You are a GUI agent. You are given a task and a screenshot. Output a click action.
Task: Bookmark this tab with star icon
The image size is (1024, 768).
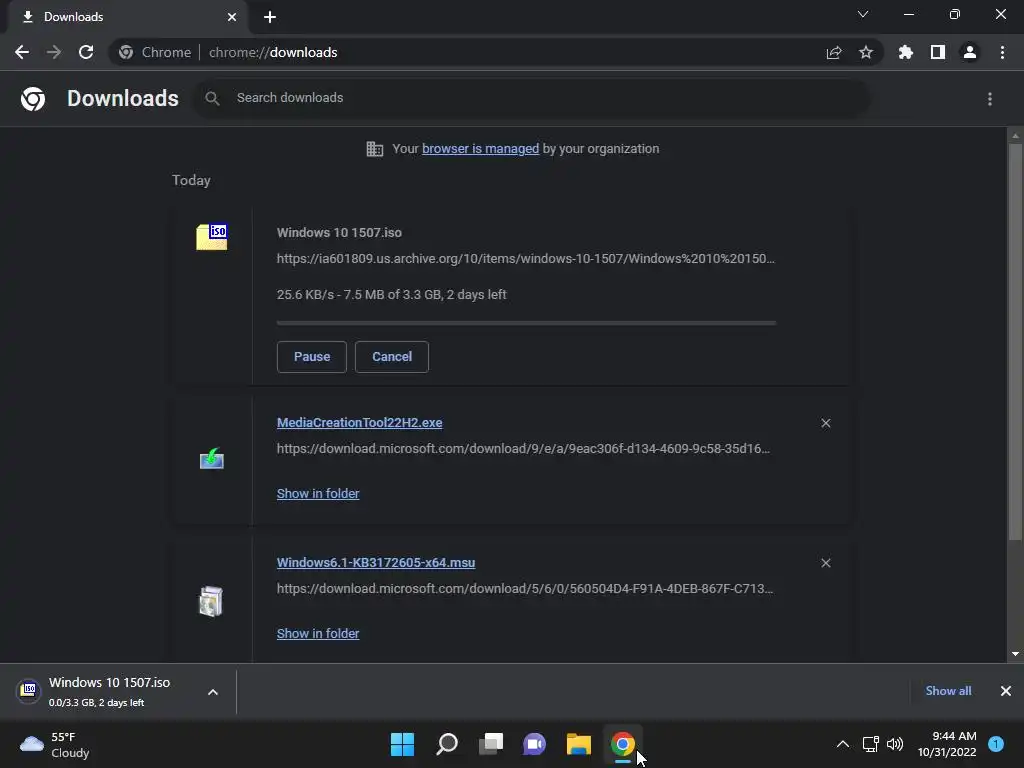pyautogui.click(x=866, y=52)
